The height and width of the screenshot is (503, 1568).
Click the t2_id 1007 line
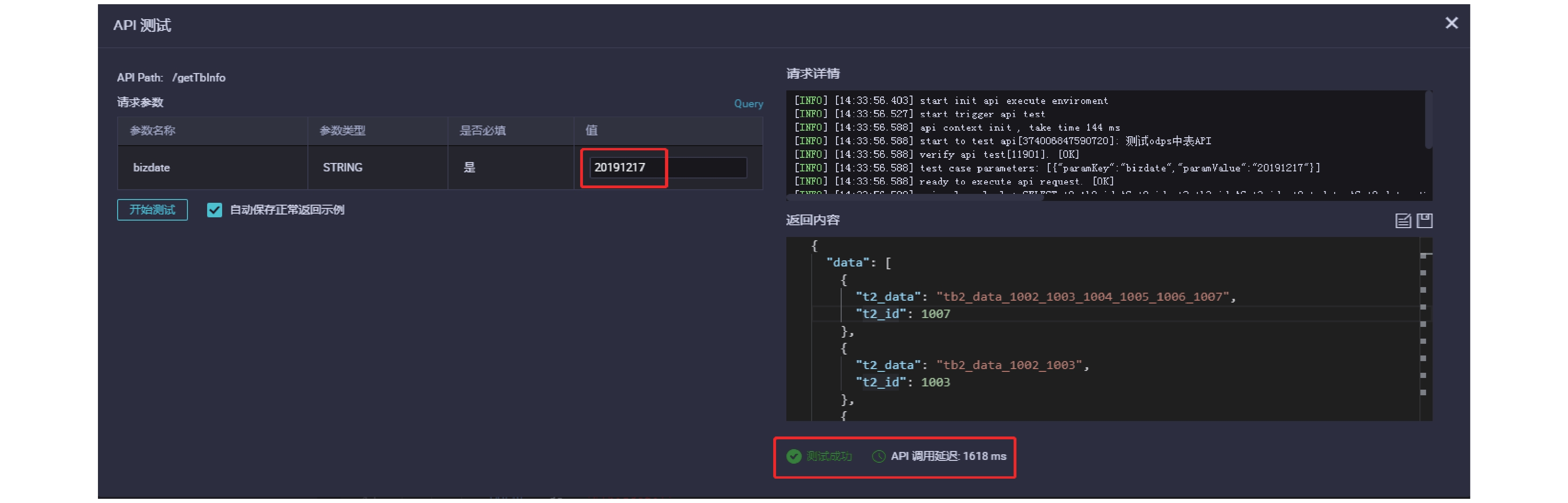(x=903, y=314)
